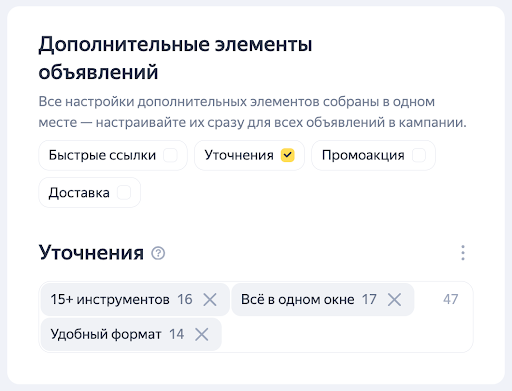
Task: Select the Доставка chip label
Action: point(79,193)
